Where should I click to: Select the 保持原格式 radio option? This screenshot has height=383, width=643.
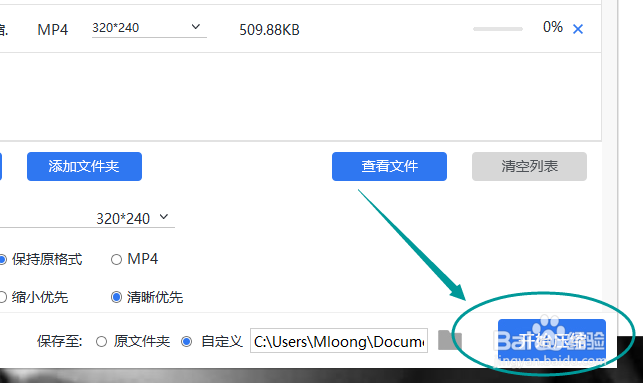point(2,260)
